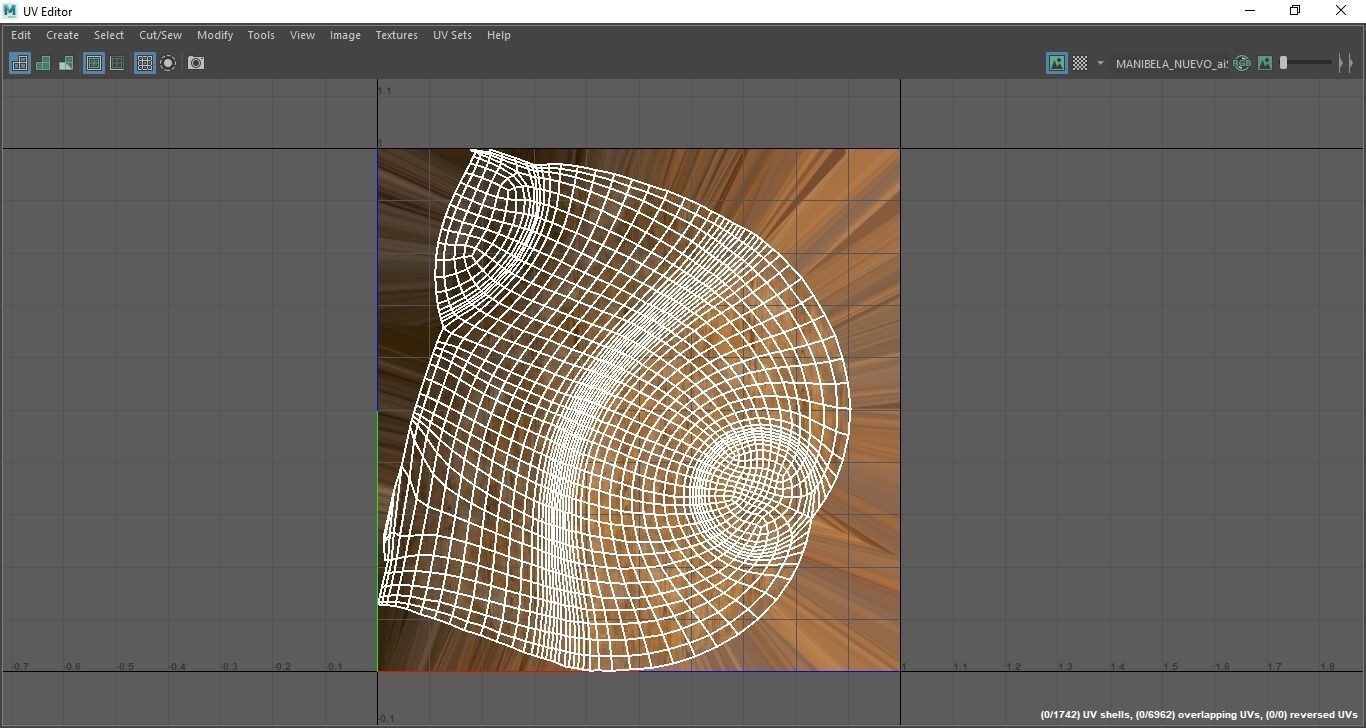Click the internal shell borders icon
The width and height of the screenshot is (1366, 728).
pos(117,63)
